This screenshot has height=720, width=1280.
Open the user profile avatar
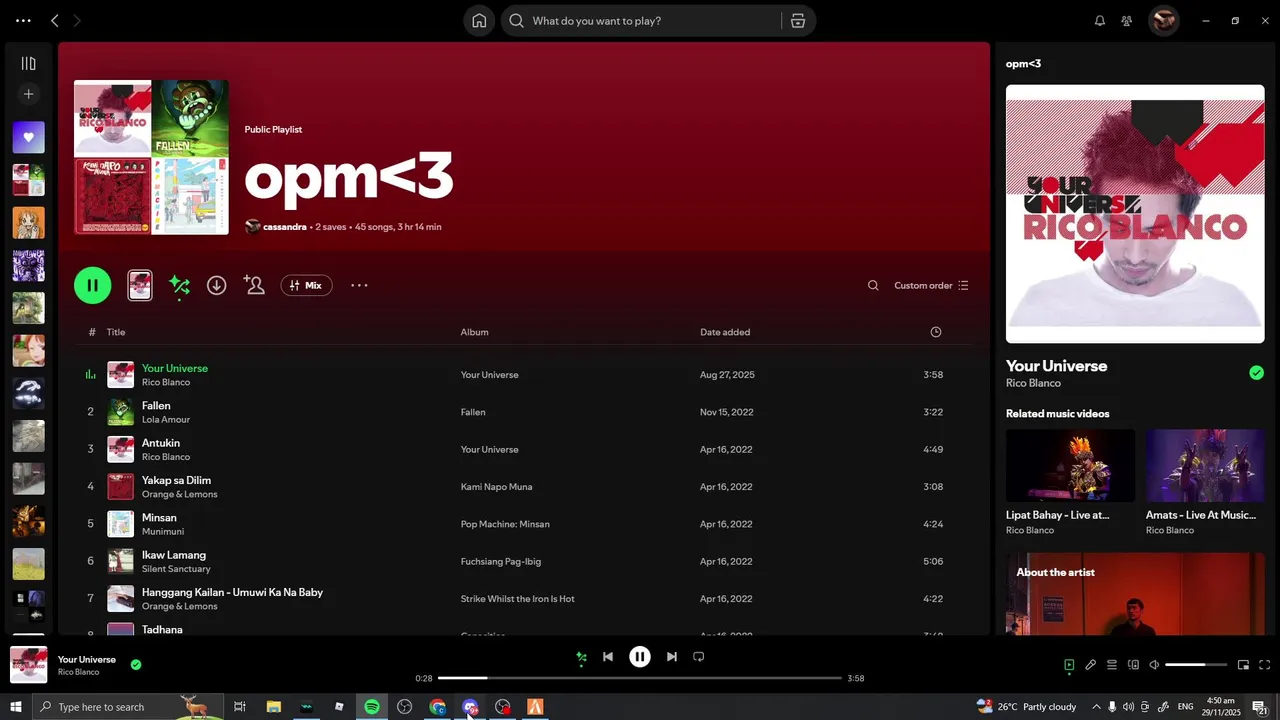click(x=1163, y=20)
